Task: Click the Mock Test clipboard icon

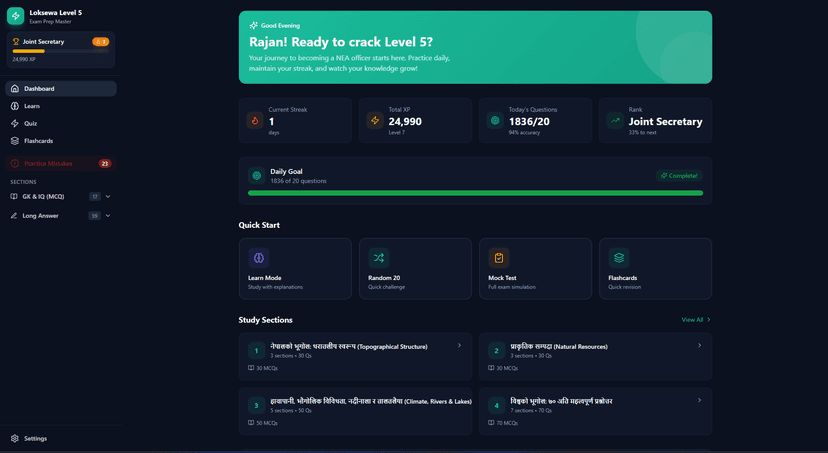Action: 499,258
